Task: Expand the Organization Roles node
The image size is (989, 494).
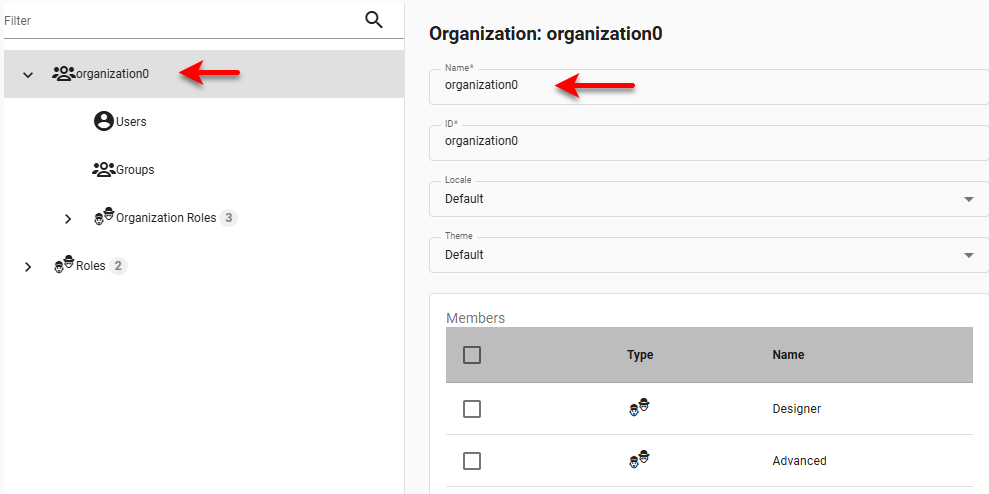Action: [68, 219]
